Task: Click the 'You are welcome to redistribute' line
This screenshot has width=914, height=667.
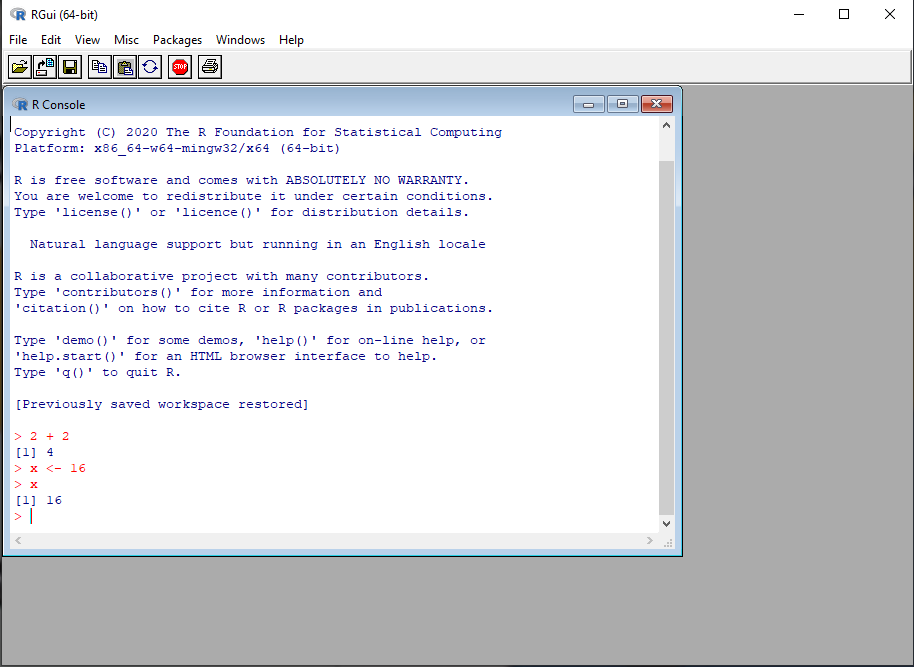Action: coord(254,196)
